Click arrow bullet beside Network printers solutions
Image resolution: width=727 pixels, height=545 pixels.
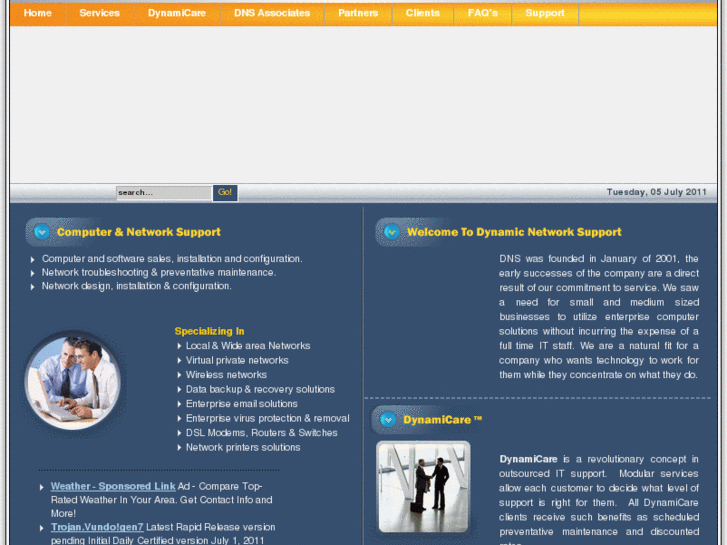[x=179, y=448]
